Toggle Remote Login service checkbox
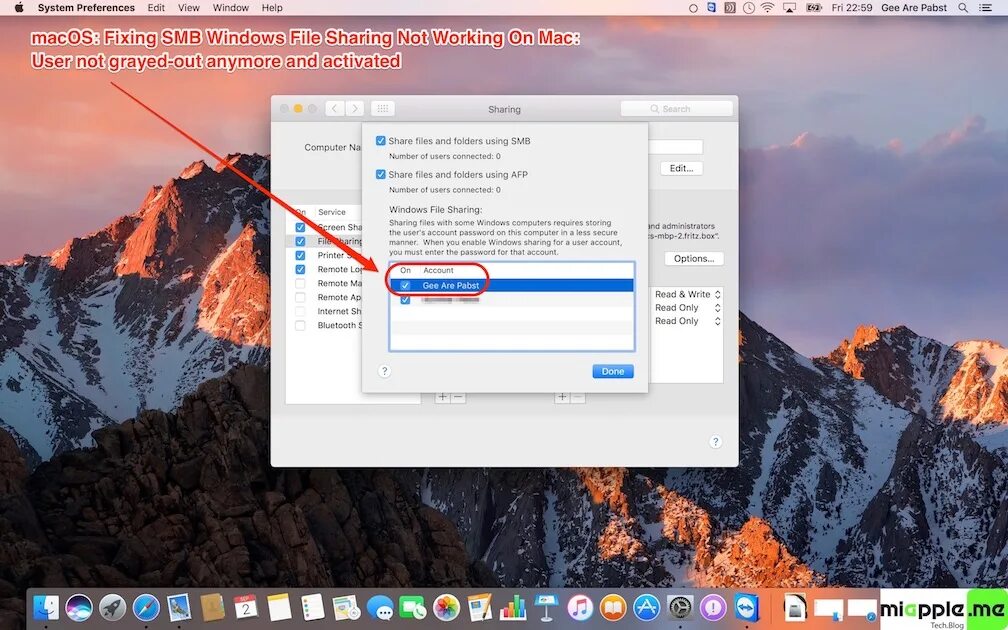 (300, 269)
